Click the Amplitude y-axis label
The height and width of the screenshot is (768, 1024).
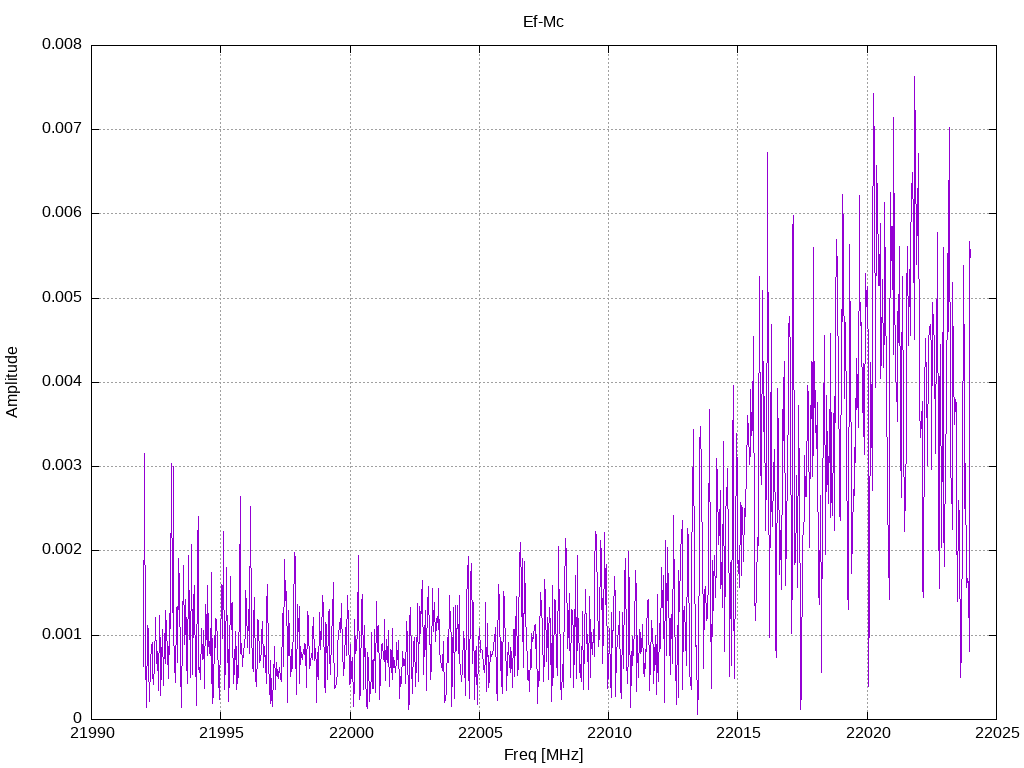(x=12, y=382)
